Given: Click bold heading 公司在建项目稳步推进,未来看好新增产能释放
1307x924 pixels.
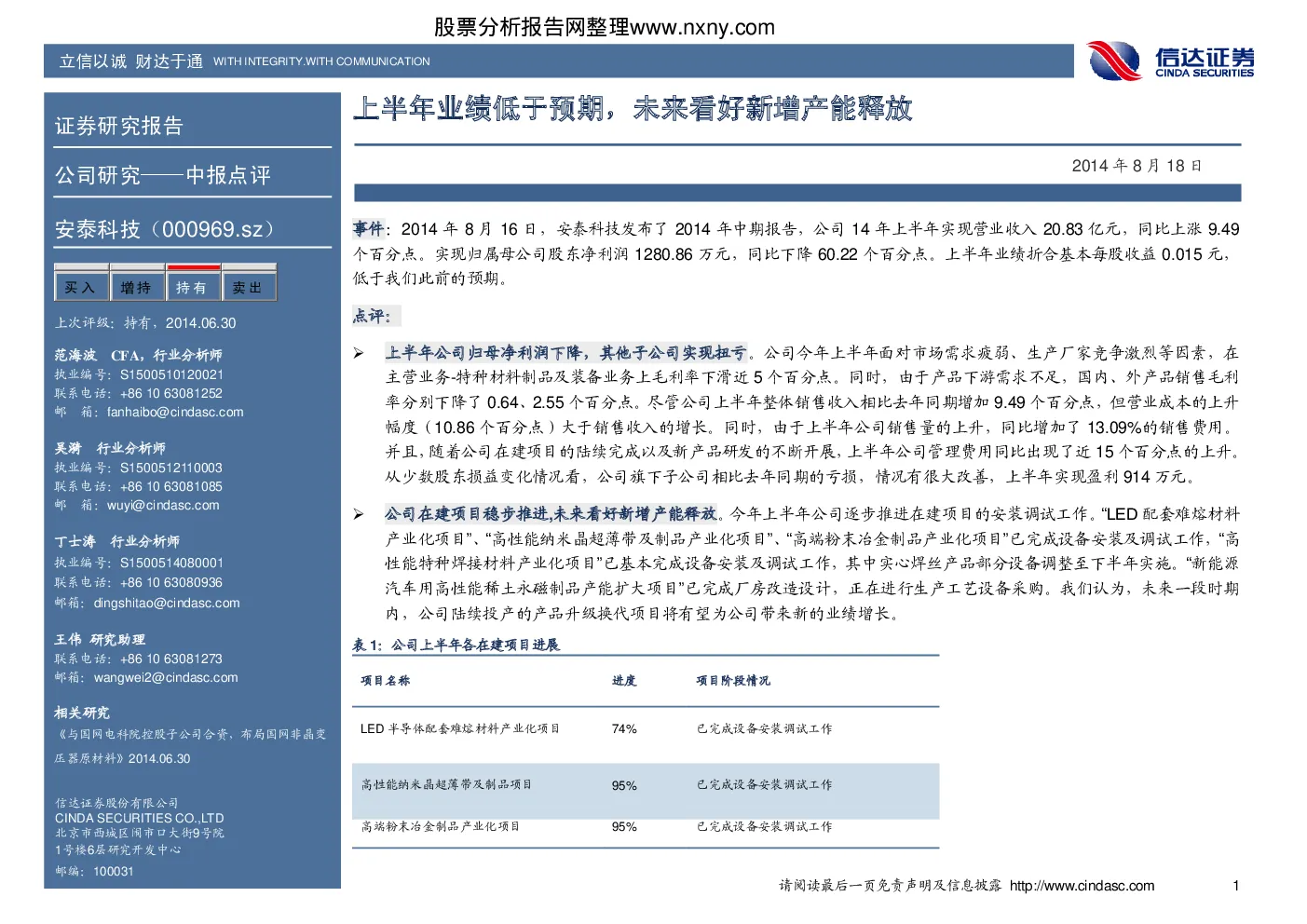Looking at the screenshot, I should [551, 513].
